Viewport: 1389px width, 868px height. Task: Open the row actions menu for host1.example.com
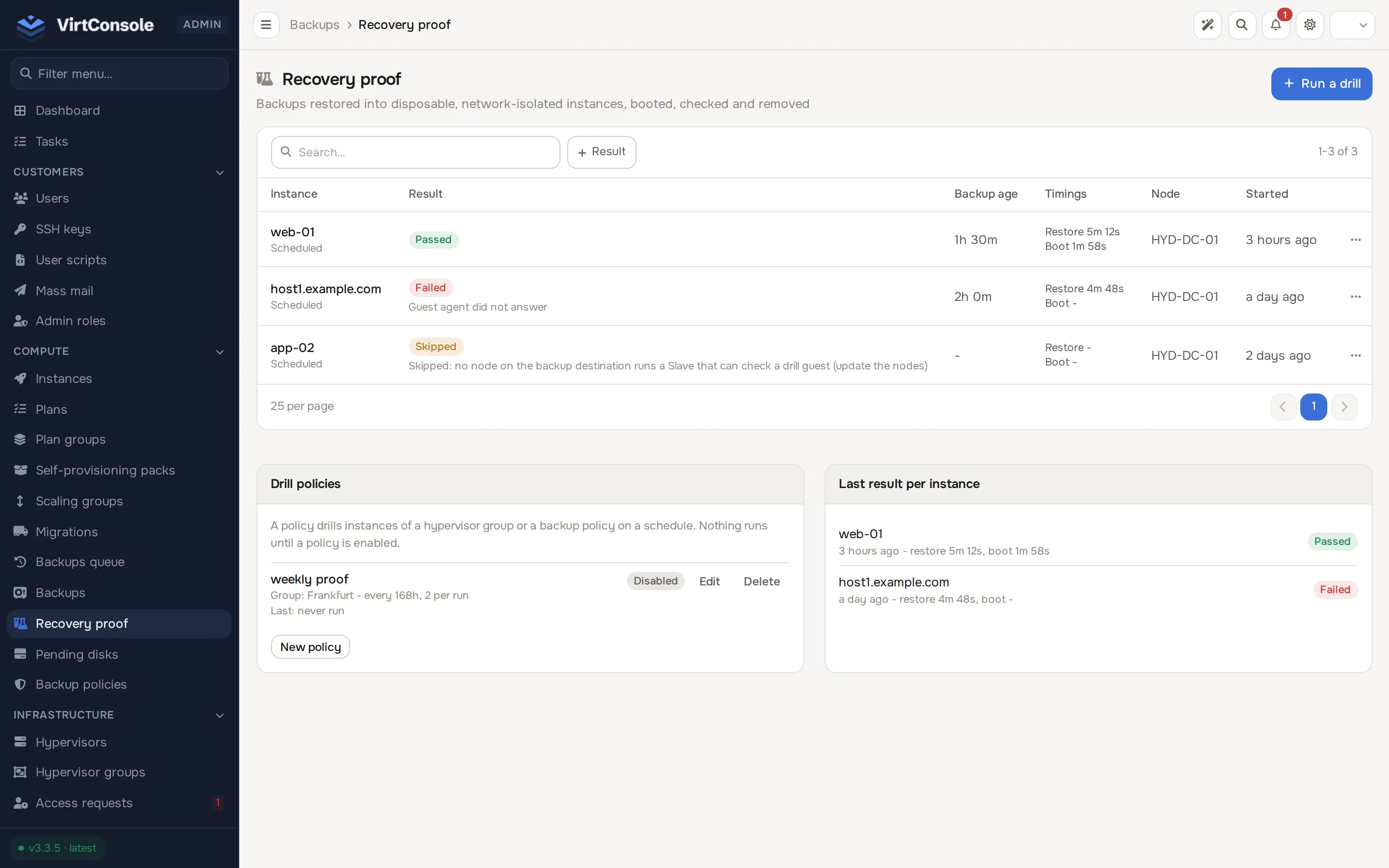pyautogui.click(x=1356, y=296)
